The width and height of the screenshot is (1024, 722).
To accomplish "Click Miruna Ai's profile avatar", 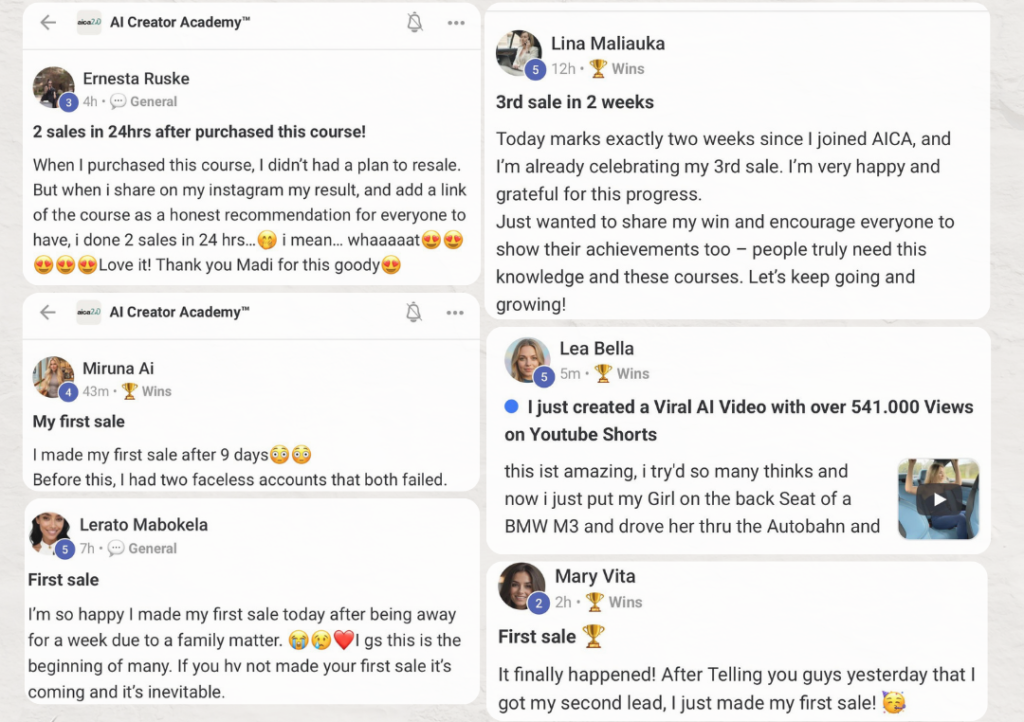I will pyautogui.click(x=53, y=378).
